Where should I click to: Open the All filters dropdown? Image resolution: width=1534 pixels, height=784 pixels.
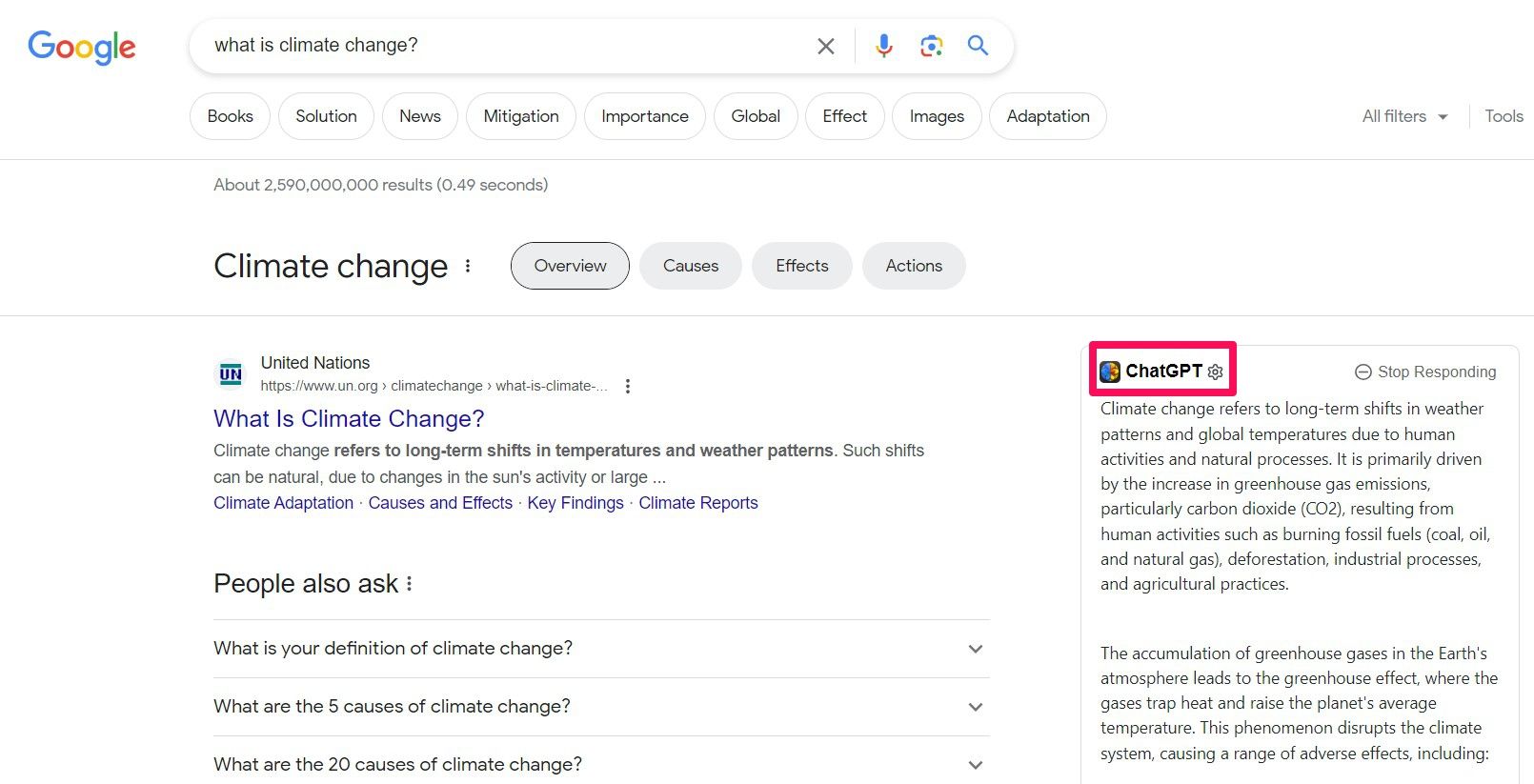point(1403,115)
